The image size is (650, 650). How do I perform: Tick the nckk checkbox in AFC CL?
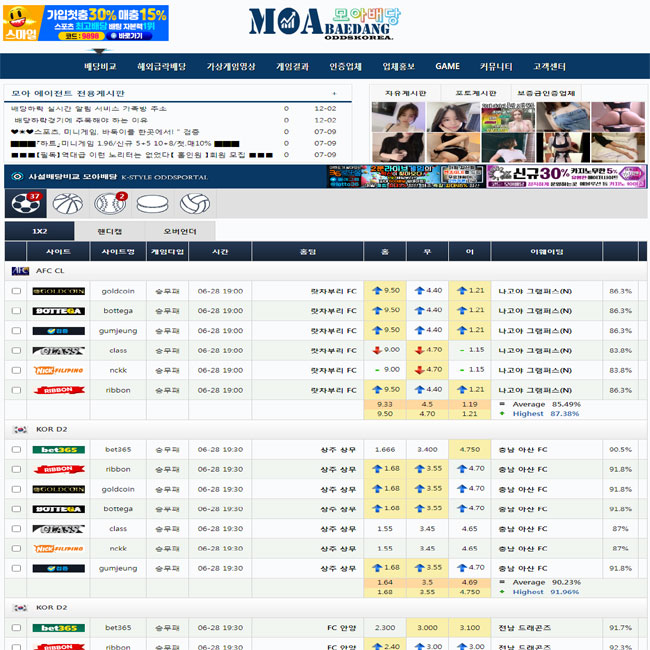[16, 370]
